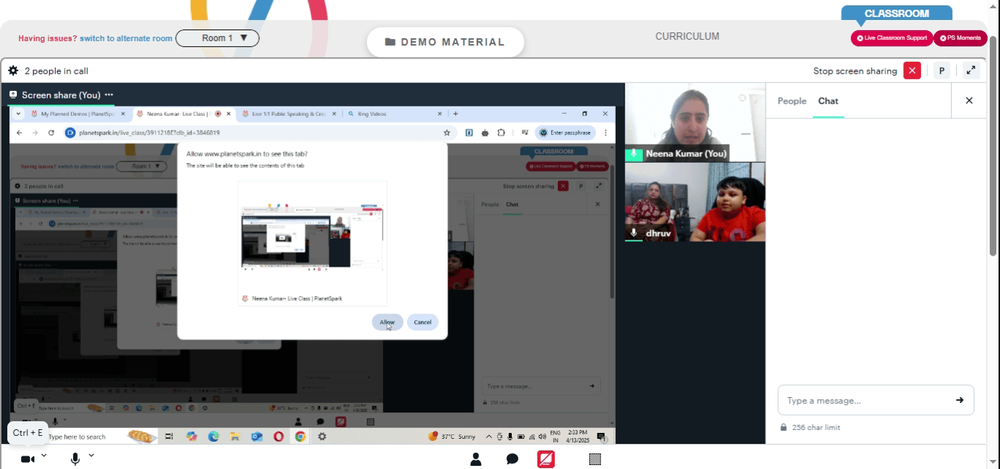
Task: Mute the microphone in the bottom bar
Action: click(x=75, y=459)
